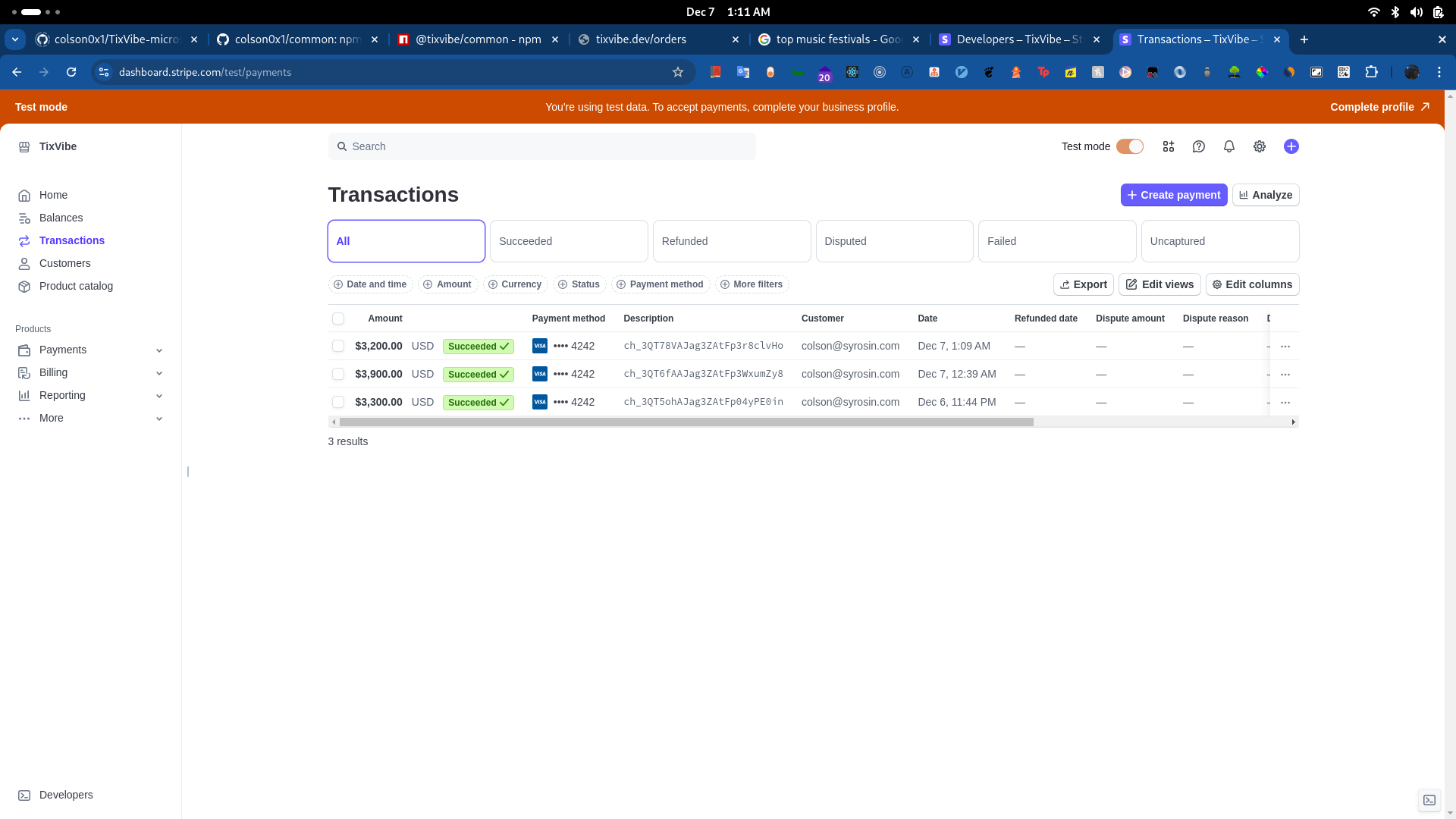Select the Uncaptured tab

coord(1220,241)
